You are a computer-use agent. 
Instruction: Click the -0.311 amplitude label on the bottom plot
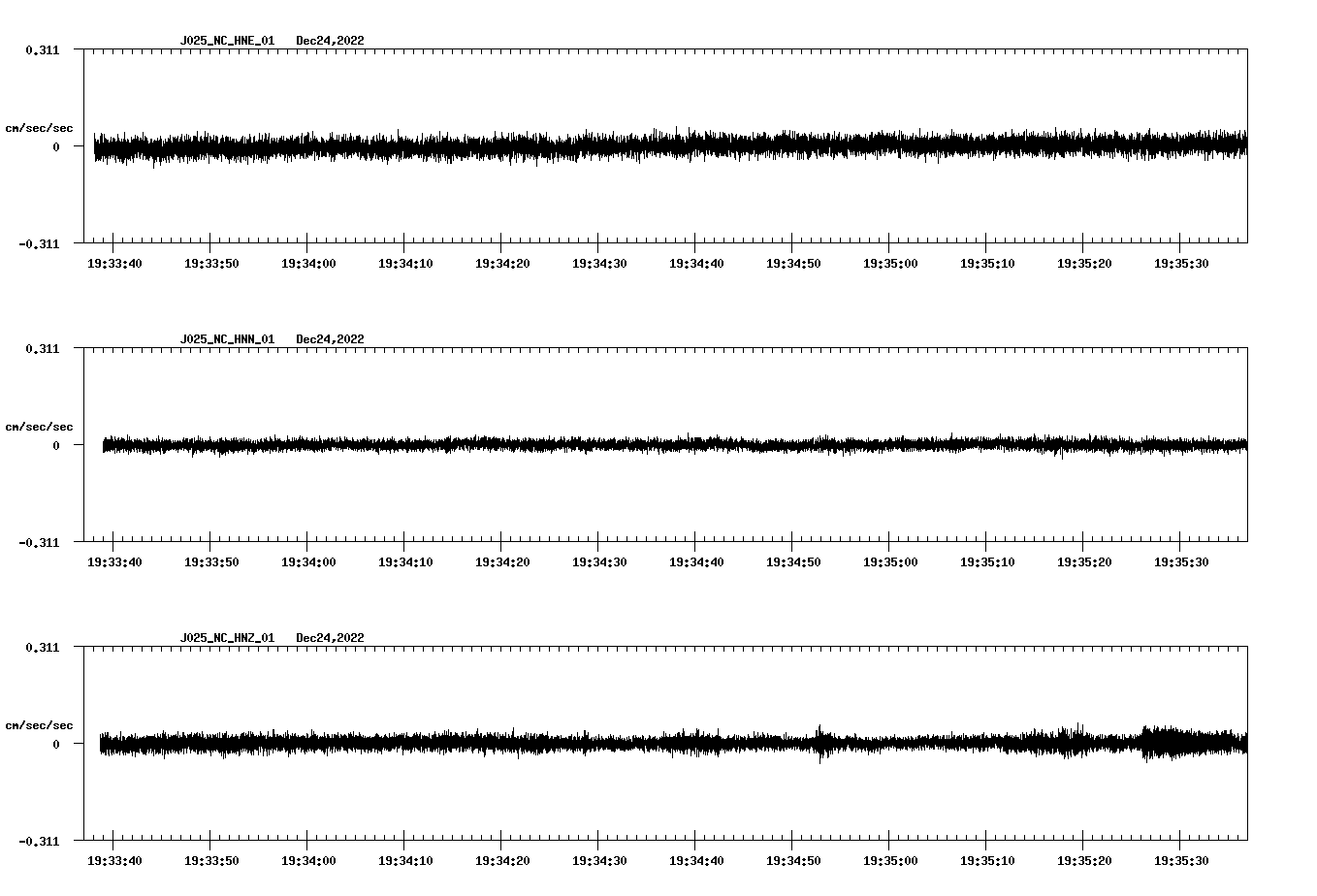(41, 843)
